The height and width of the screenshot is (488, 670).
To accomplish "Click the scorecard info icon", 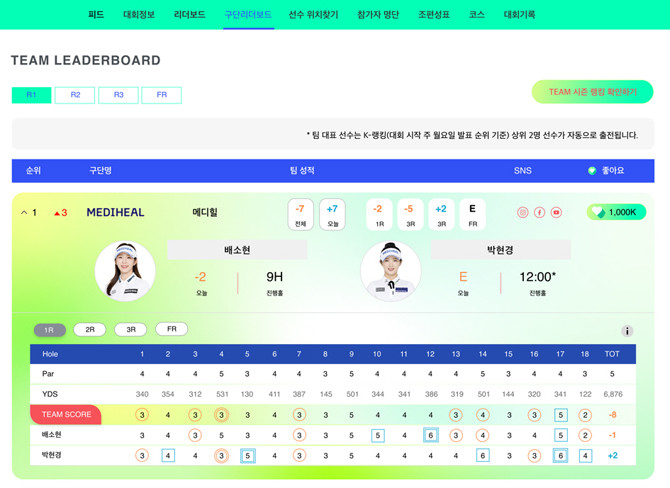I will (x=627, y=331).
